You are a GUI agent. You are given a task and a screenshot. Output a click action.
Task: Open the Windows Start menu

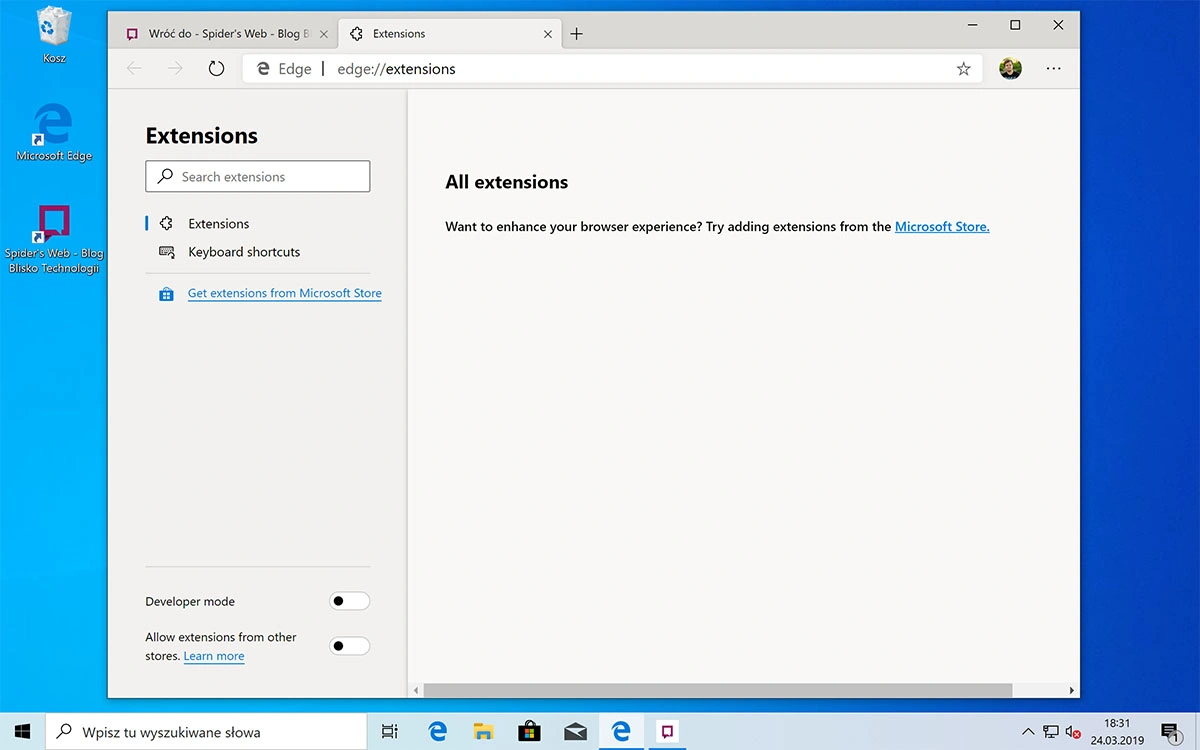(23, 731)
